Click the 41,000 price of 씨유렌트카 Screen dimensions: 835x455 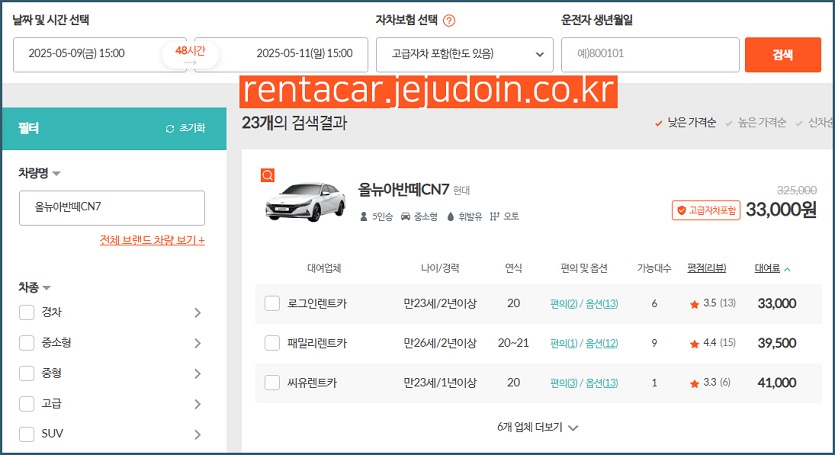point(777,383)
